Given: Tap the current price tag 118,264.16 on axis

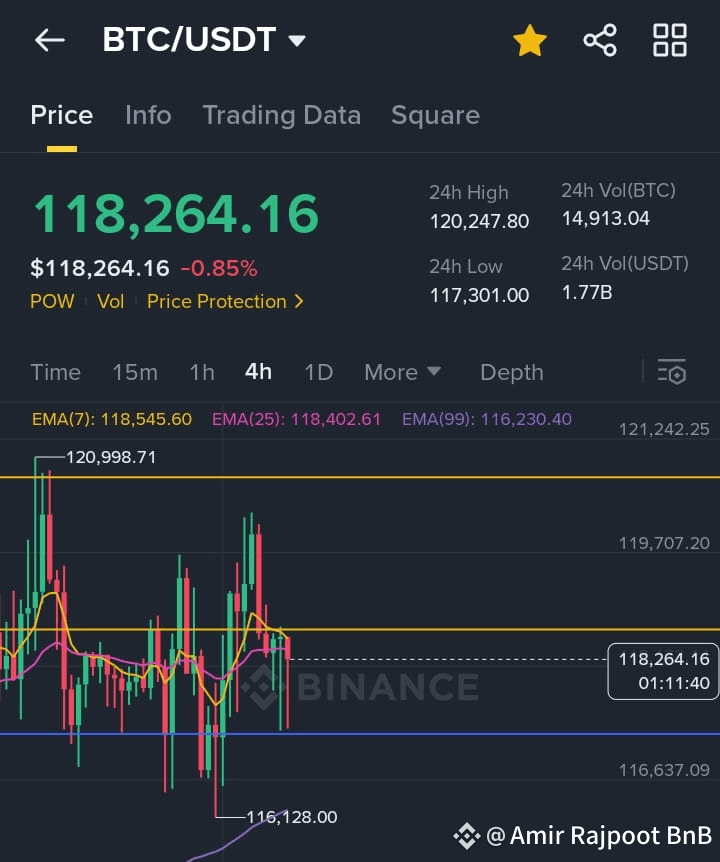Looking at the screenshot, I should pos(664,659).
